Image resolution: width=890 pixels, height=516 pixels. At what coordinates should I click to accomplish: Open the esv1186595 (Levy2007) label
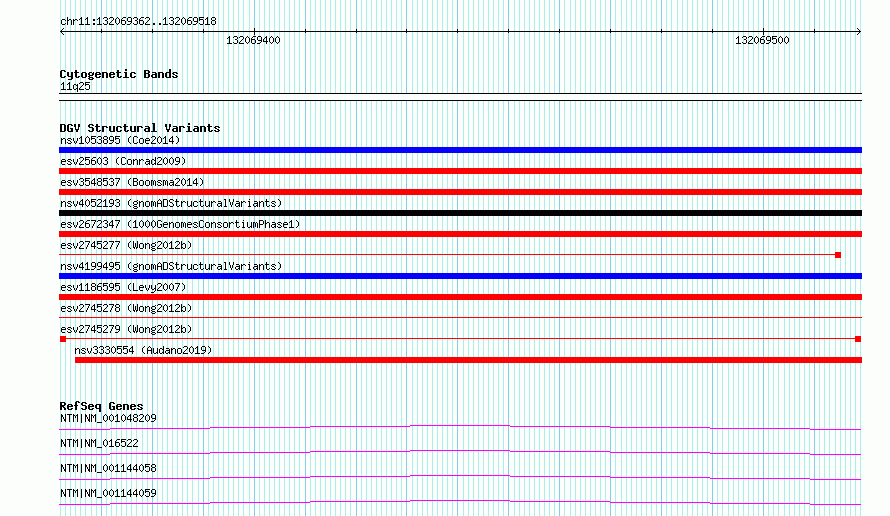click(123, 287)
